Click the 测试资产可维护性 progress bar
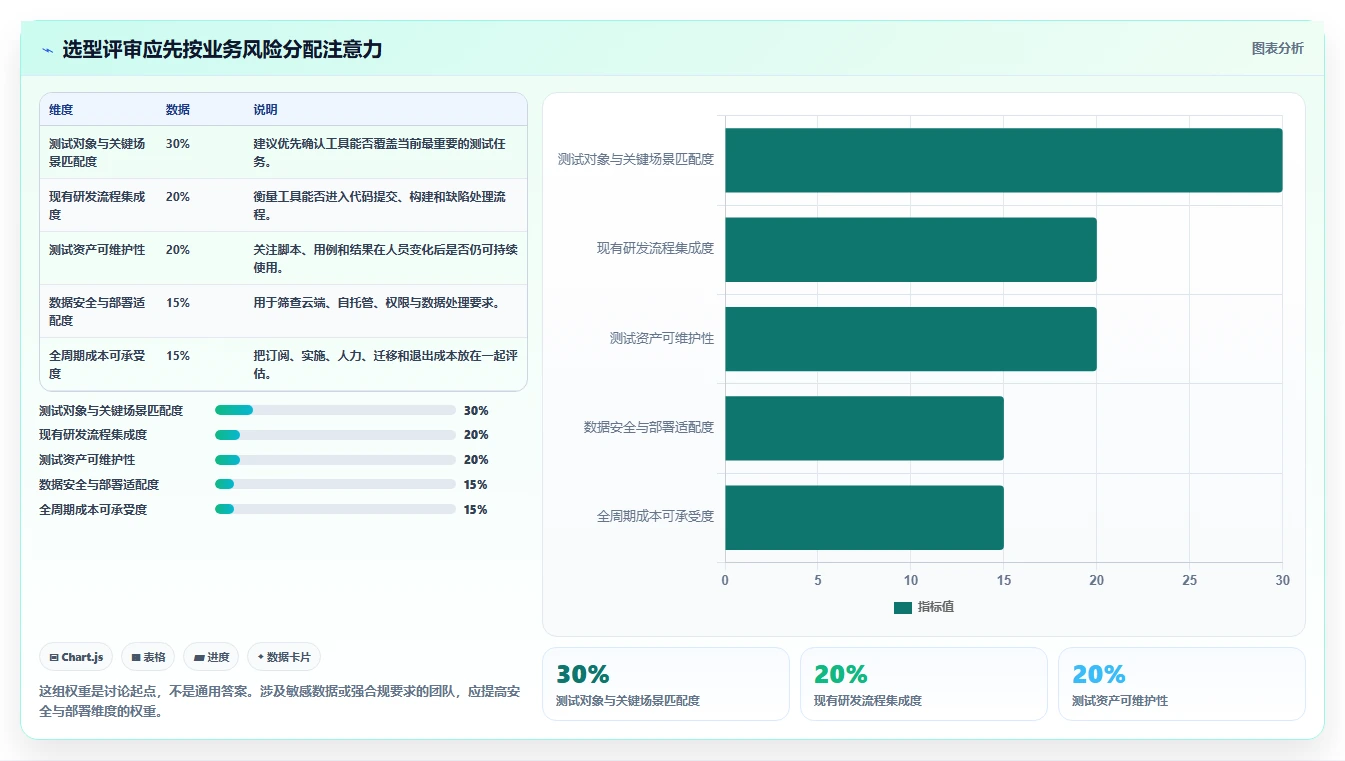Viewport: 1345px width, 761px height. click(x=335, y=460)
